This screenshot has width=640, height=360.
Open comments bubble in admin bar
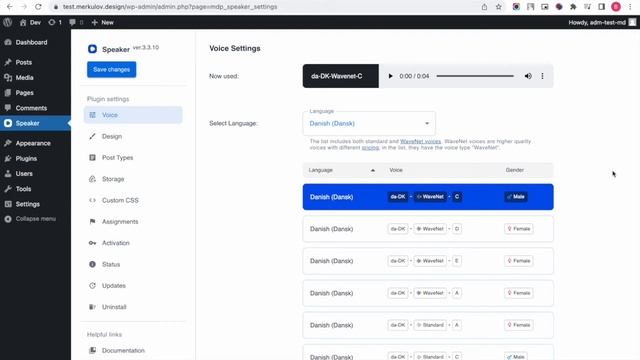(76, 22)
